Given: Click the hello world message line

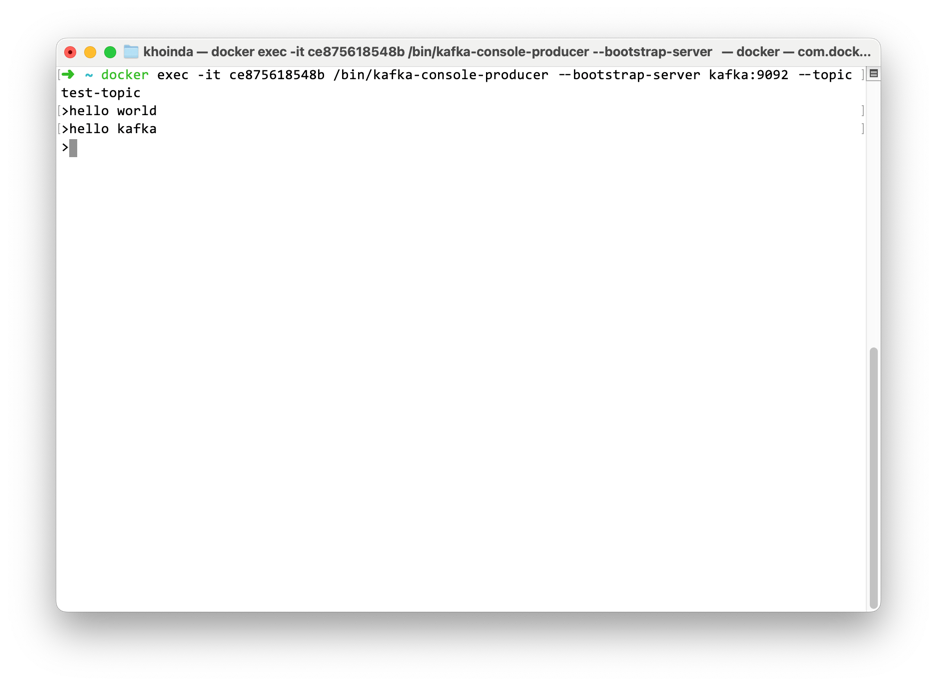Looking at the screenshot, I should pos(113,111).
